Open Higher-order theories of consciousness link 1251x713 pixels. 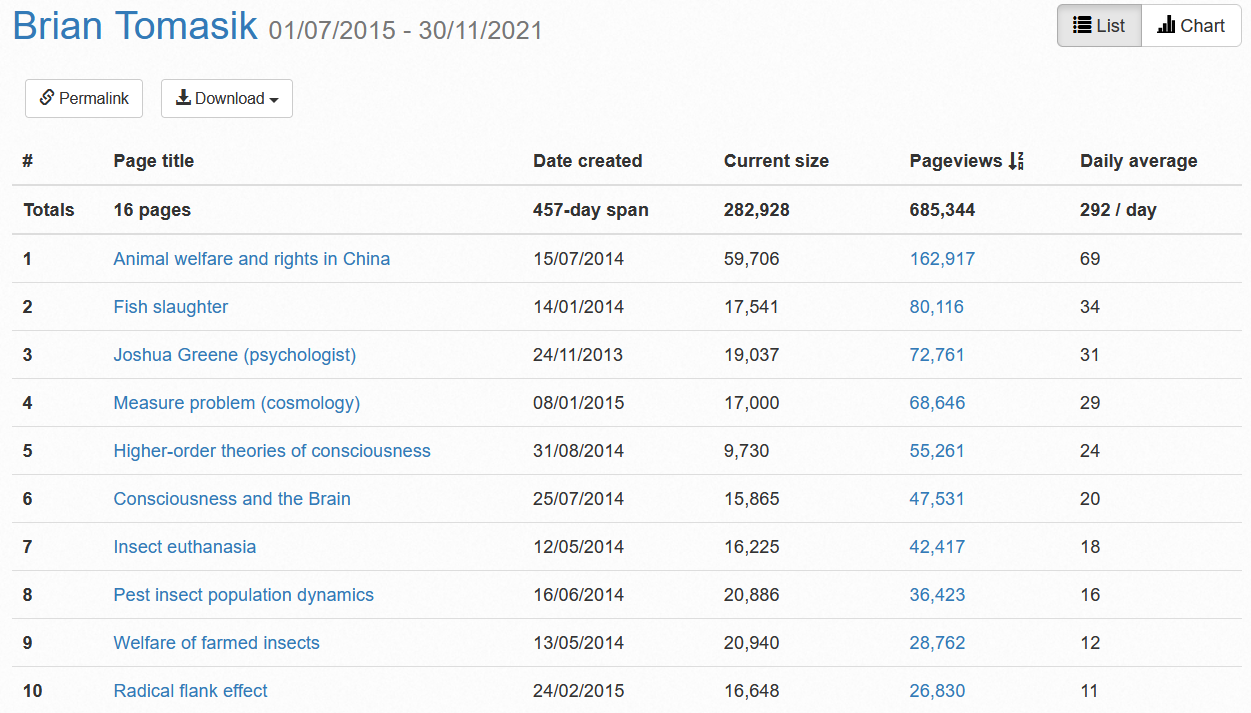click(x=271, y=451)
